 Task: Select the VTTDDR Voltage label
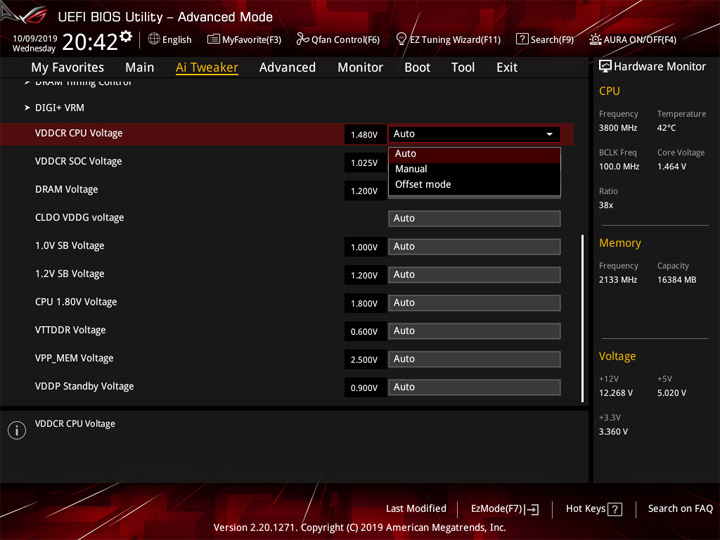pyautogui.click(x=70, y=330)
